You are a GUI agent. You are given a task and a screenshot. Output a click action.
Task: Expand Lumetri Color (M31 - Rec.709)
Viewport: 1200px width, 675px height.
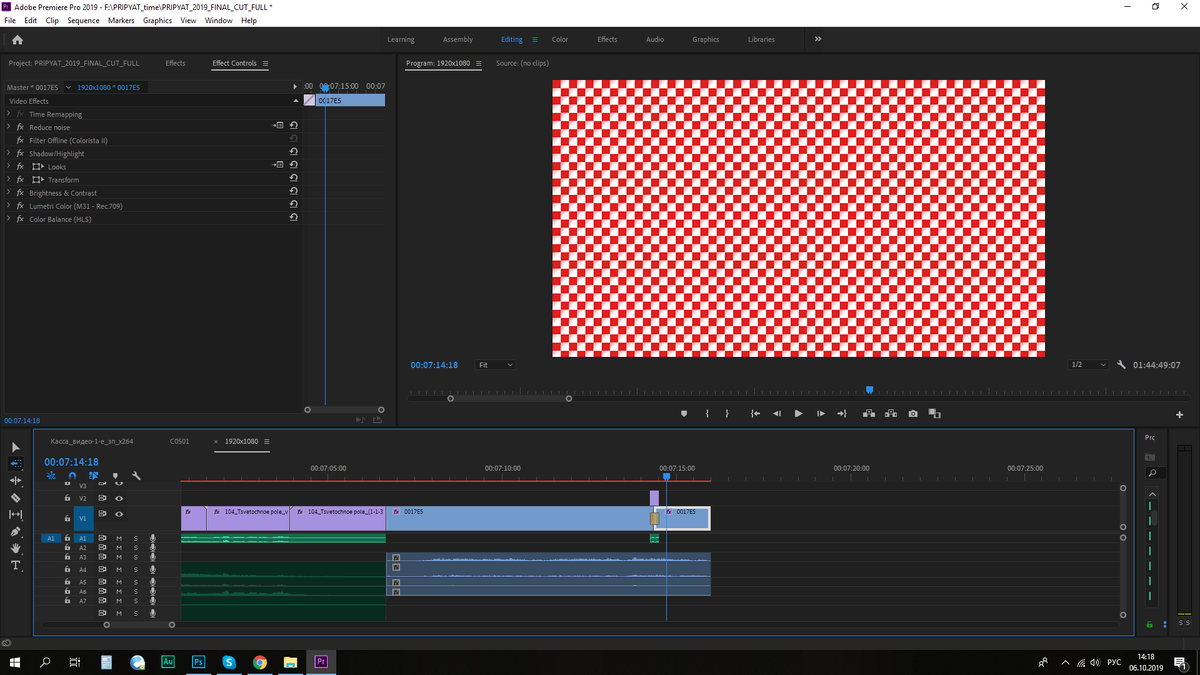coord(8,205)
